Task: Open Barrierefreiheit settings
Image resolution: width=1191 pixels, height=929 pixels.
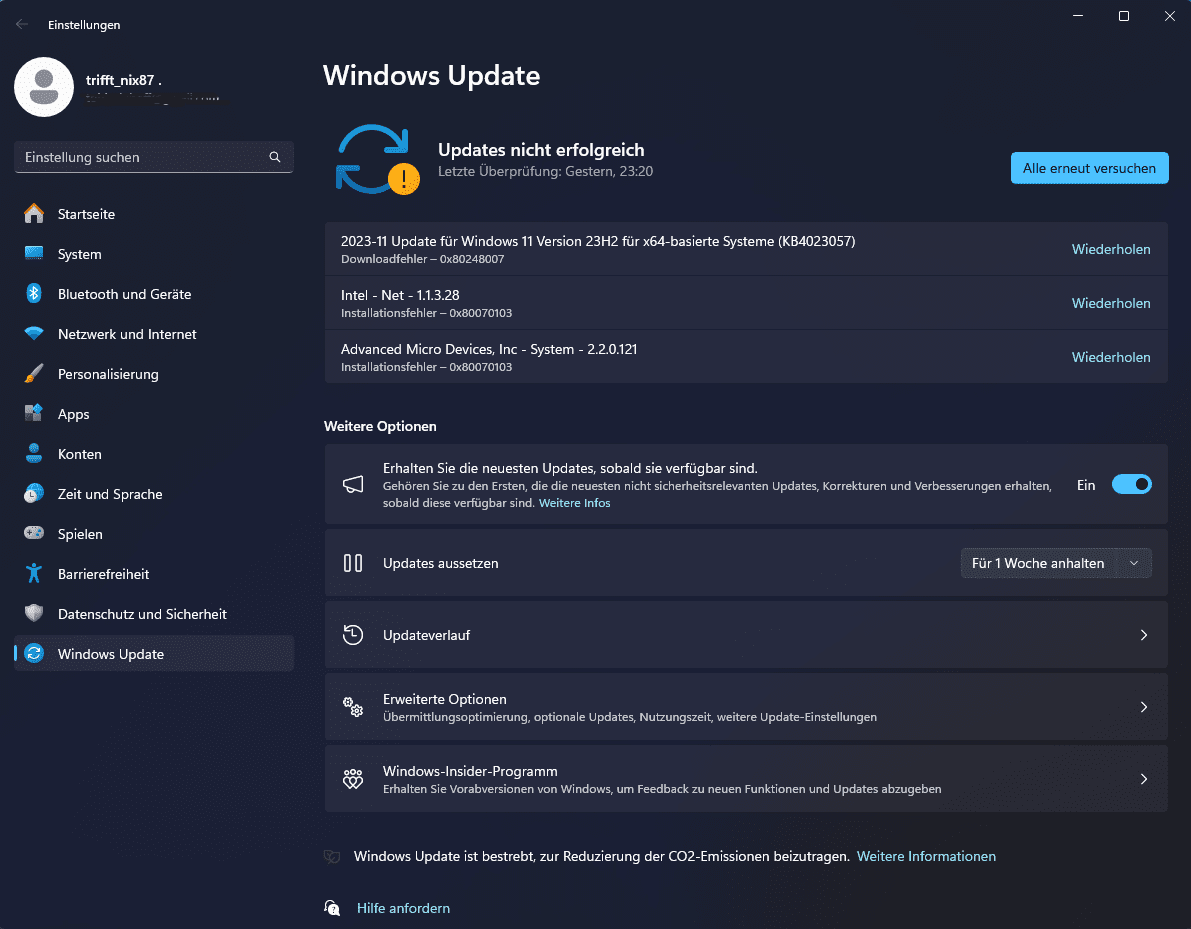Action: point(154,574)
